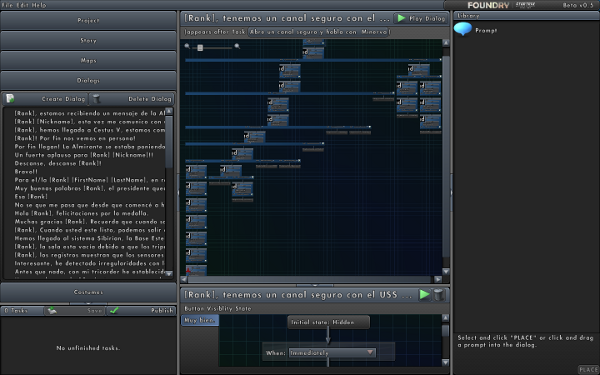
Task: Open the When: Immediately dropdown
Action: click(x=332, y=352)
